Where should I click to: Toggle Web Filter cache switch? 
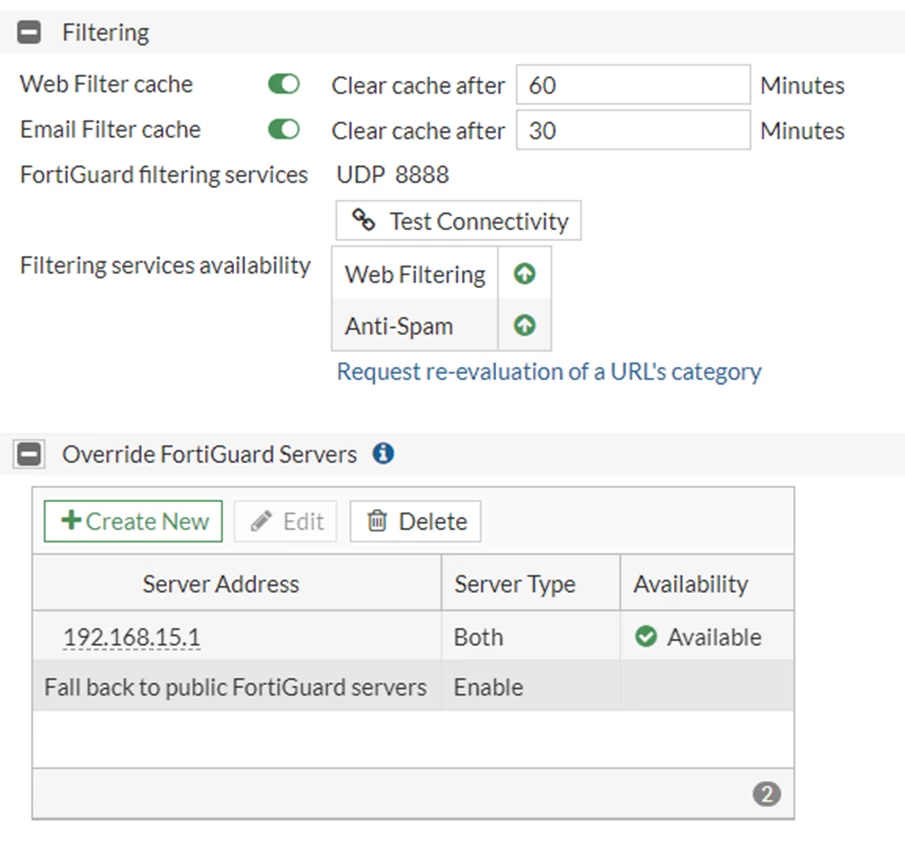283,84
